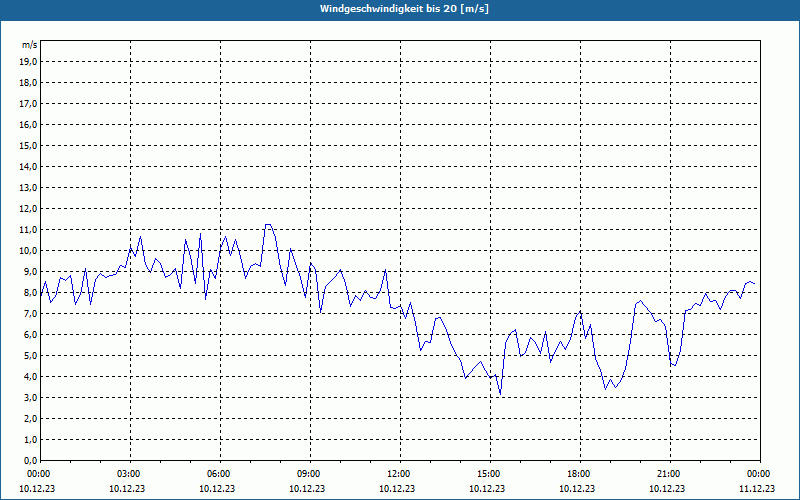Select the 'm/s' unit label on the y-axis
This screenshot has width=800, height=500.
[x=30, y=45]
